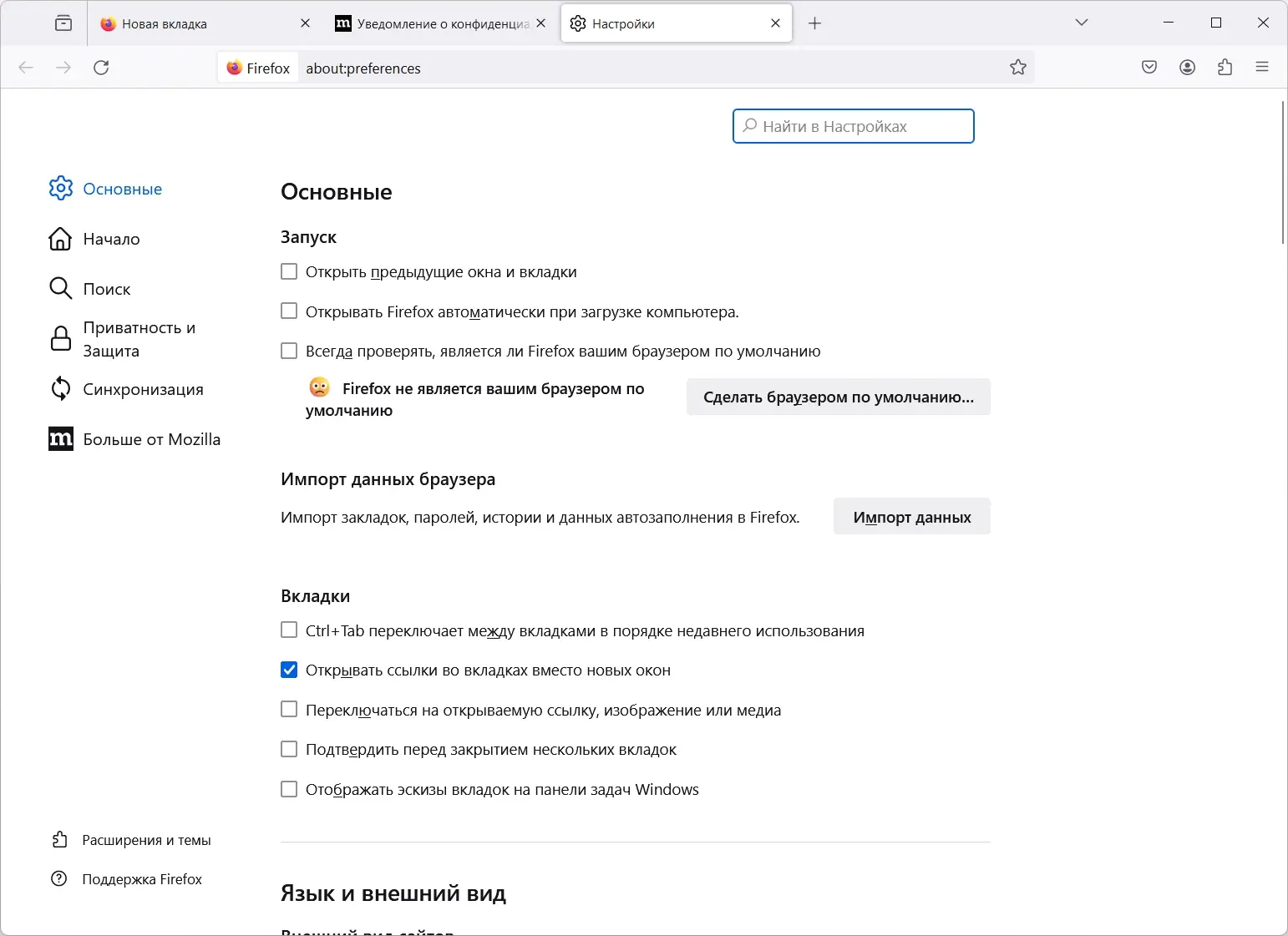Open Синхронизация settings via sync icon
The image size is (1288, 936).
pos(60,388)
